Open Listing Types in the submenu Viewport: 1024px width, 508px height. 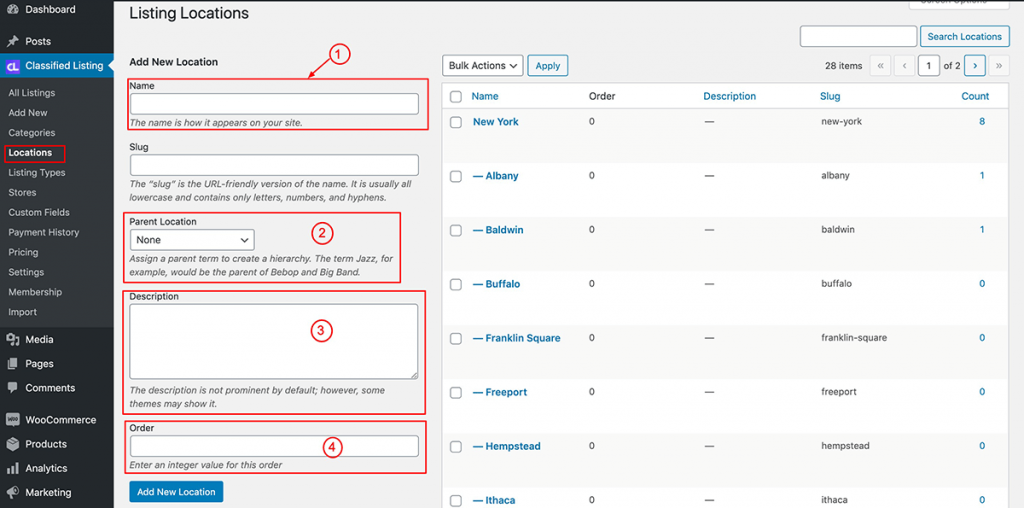pyautogui.click(x=37, y=172)
